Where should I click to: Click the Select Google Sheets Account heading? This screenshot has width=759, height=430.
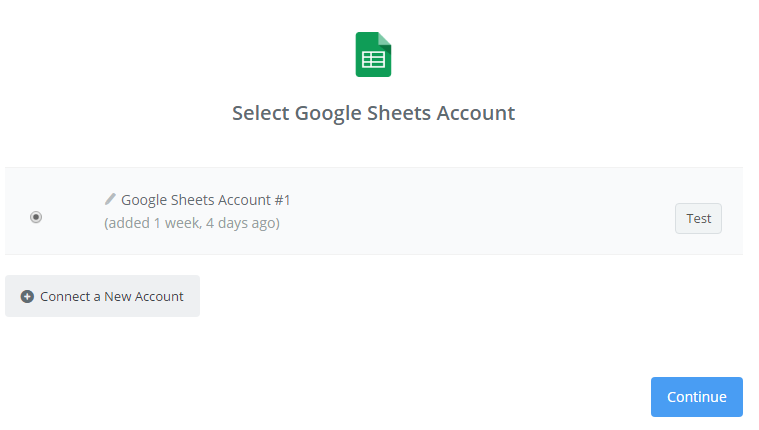(x=373, y=113)
